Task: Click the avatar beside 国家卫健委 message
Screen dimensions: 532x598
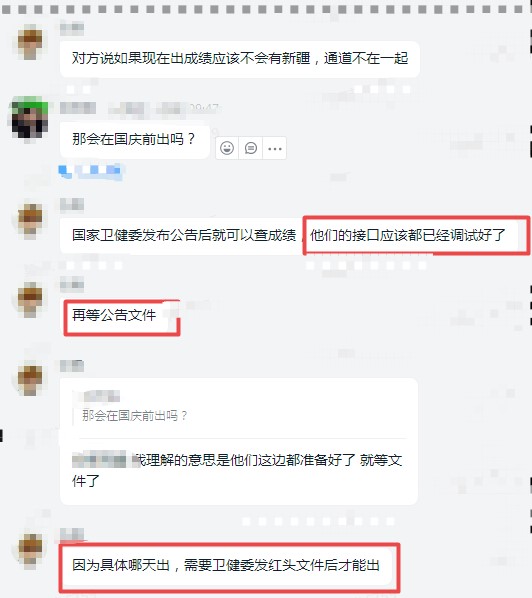Action: 30,219
